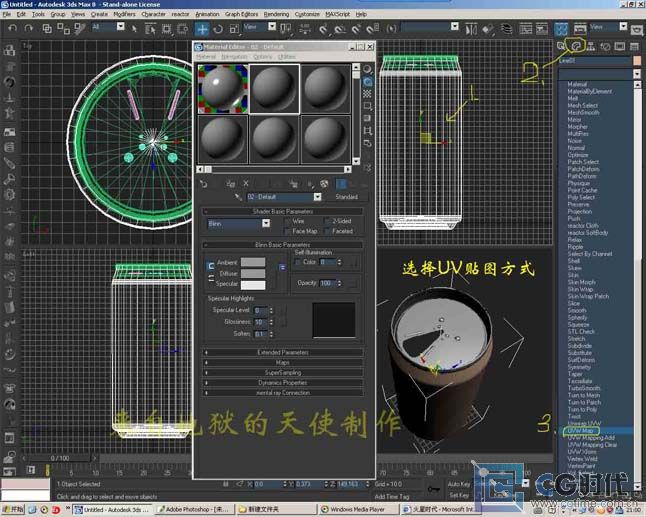Click Reset Map/Mtl X icon
The width and height of the screenshot is (646, 517).
246,183
